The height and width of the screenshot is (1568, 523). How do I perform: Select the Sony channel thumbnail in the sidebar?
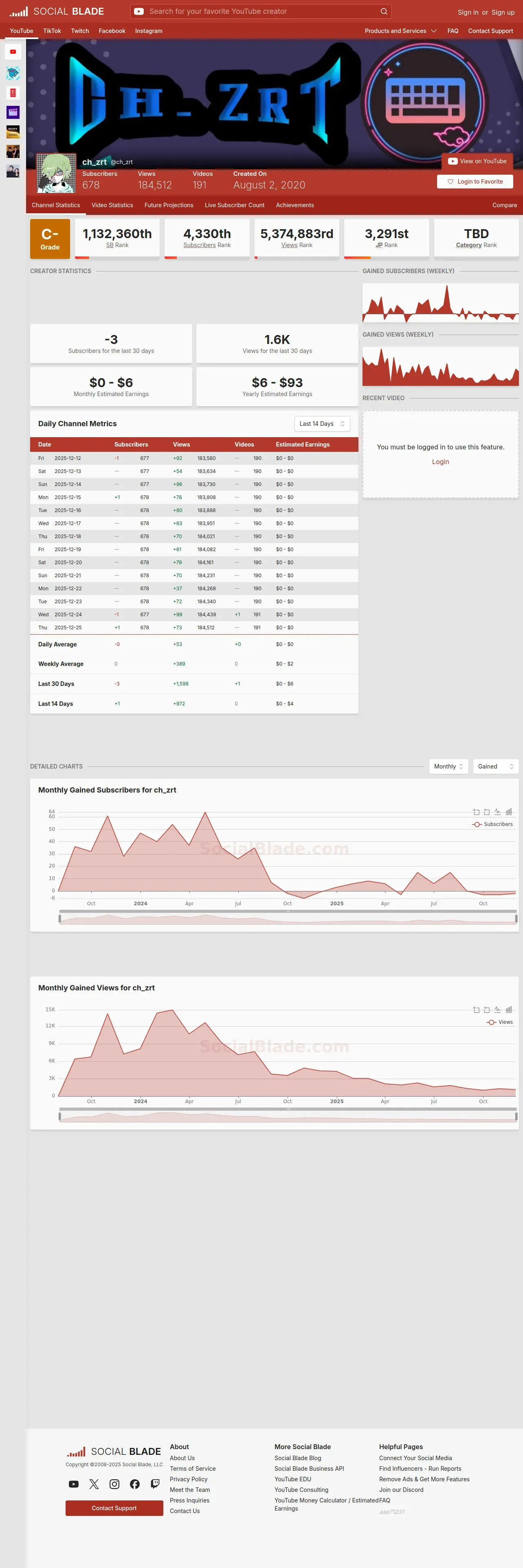(x=13, y=132)
